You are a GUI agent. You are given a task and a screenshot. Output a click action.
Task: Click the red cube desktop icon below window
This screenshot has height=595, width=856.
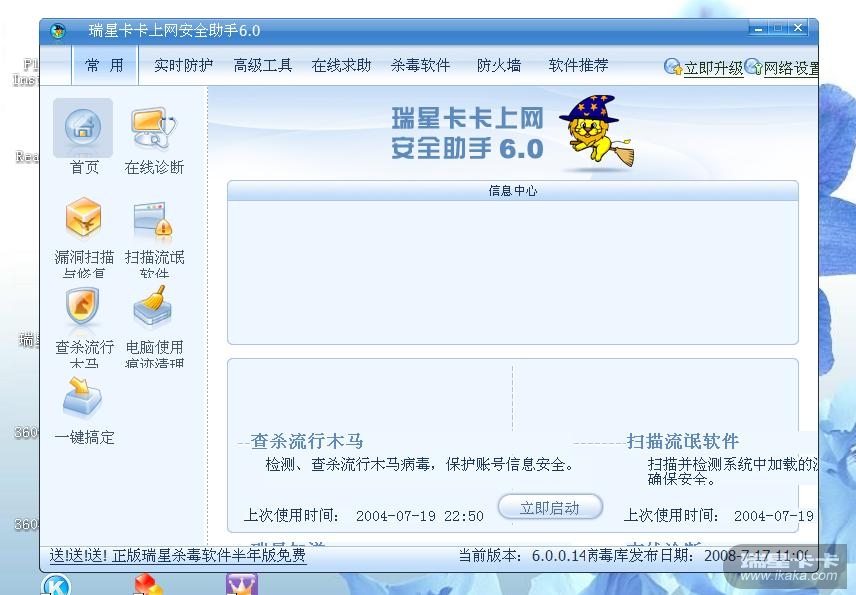[148, 584]
